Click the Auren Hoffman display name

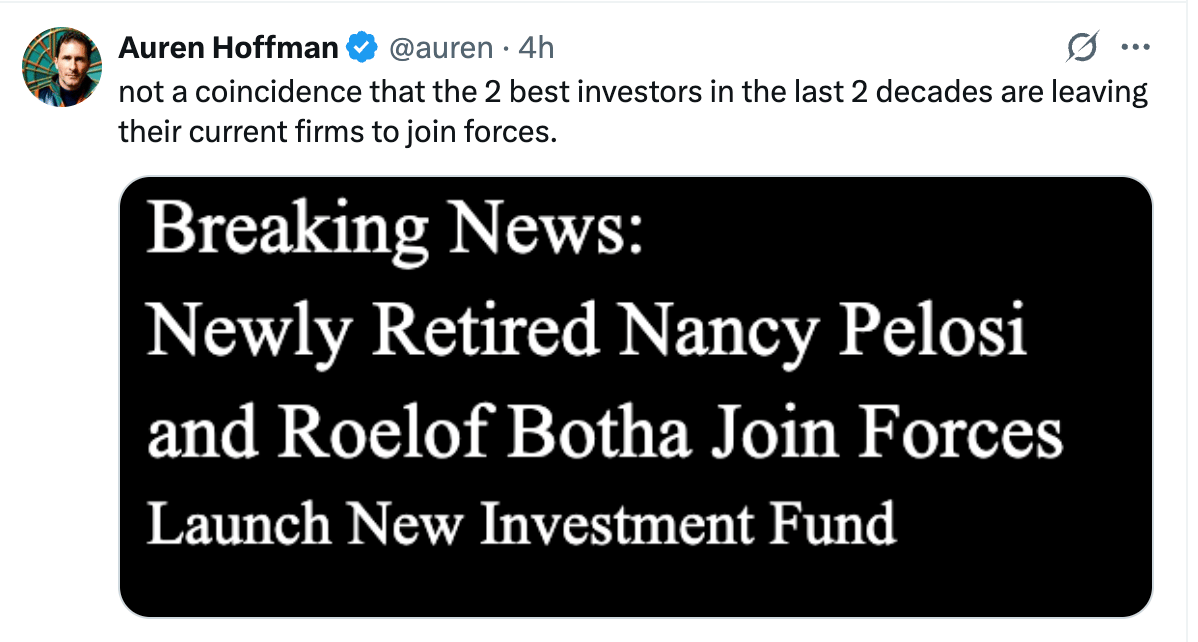[x=228, y=47]
